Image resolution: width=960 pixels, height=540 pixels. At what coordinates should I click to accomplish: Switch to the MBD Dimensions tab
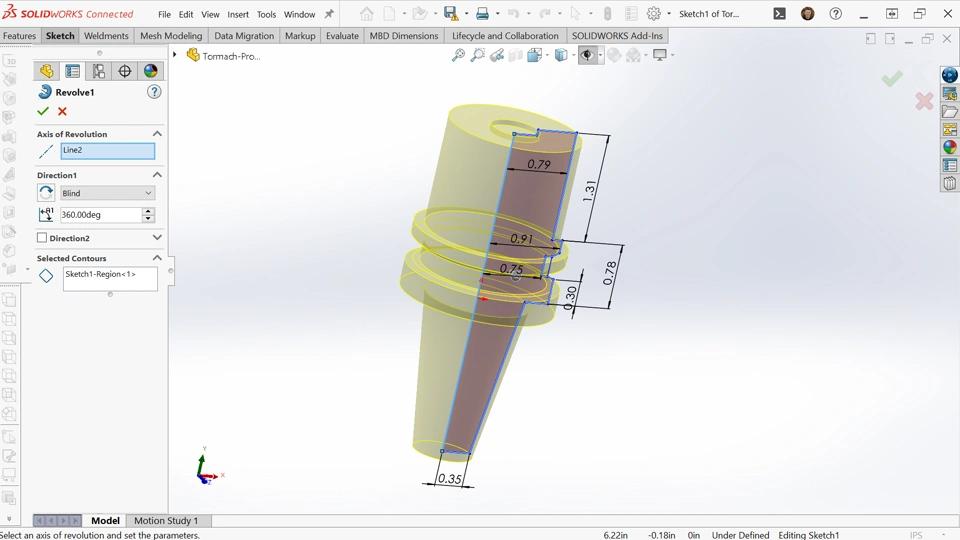(x=404, y=36)
